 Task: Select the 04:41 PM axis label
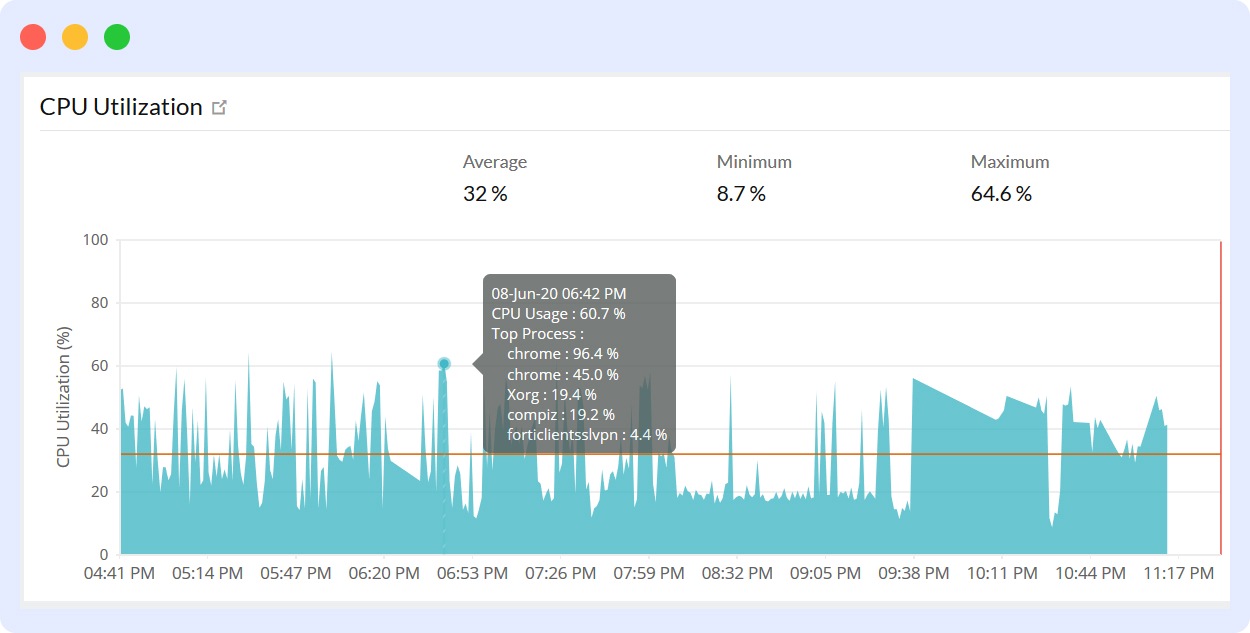[x=121, y=573]
